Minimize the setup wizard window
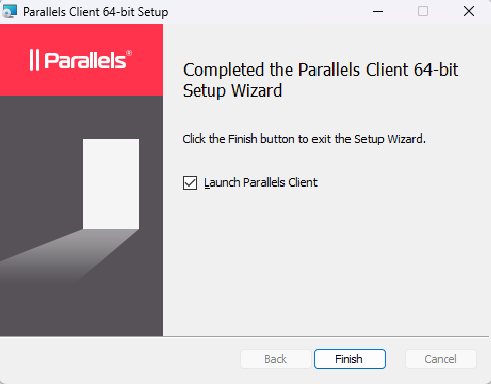The height and width of the screenshot is (384, 491). (x=378, y=11)
